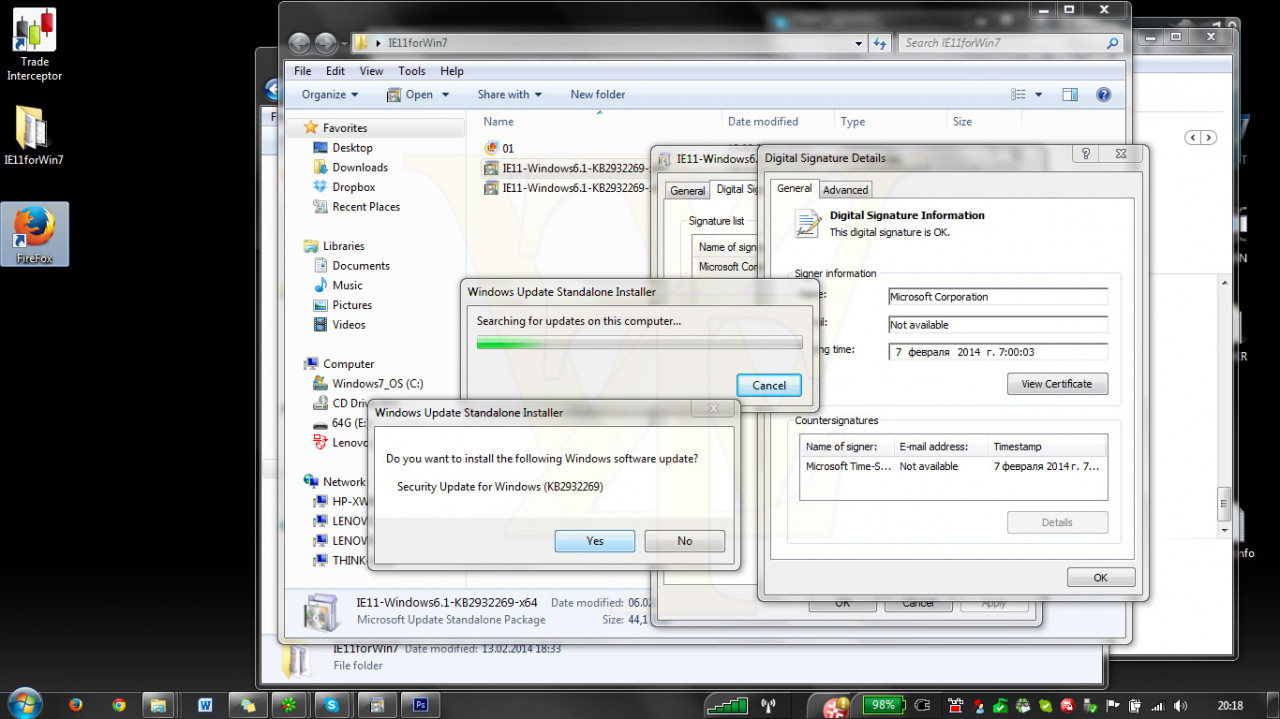Open the Tools menu

click(x=412, y=71)
